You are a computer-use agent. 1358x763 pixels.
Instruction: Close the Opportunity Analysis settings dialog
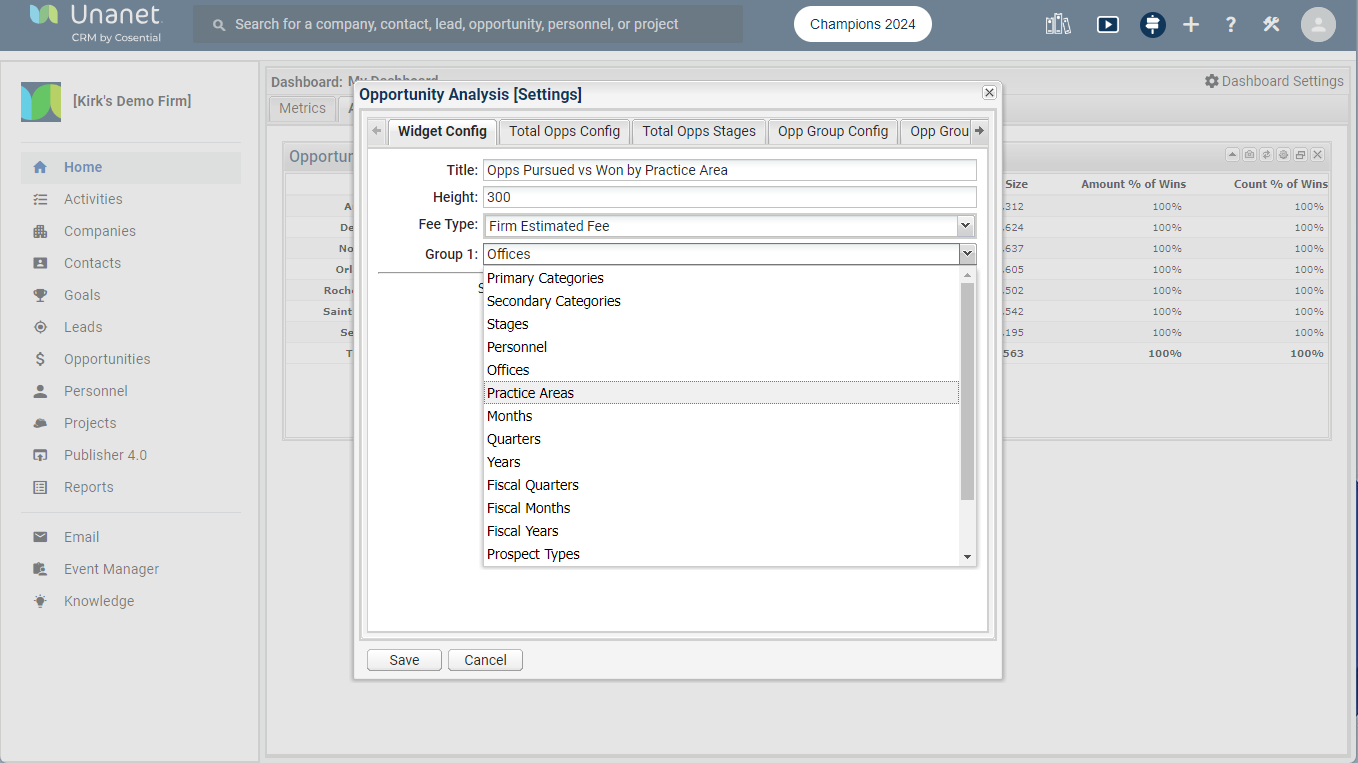(989, 92)
